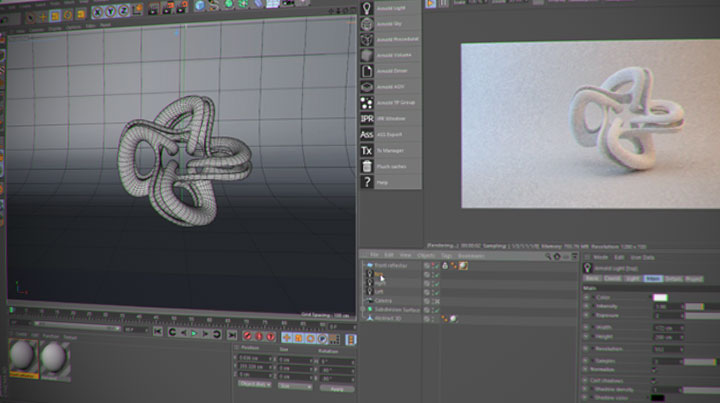Switch to the Light tab

tap(632, 279)
